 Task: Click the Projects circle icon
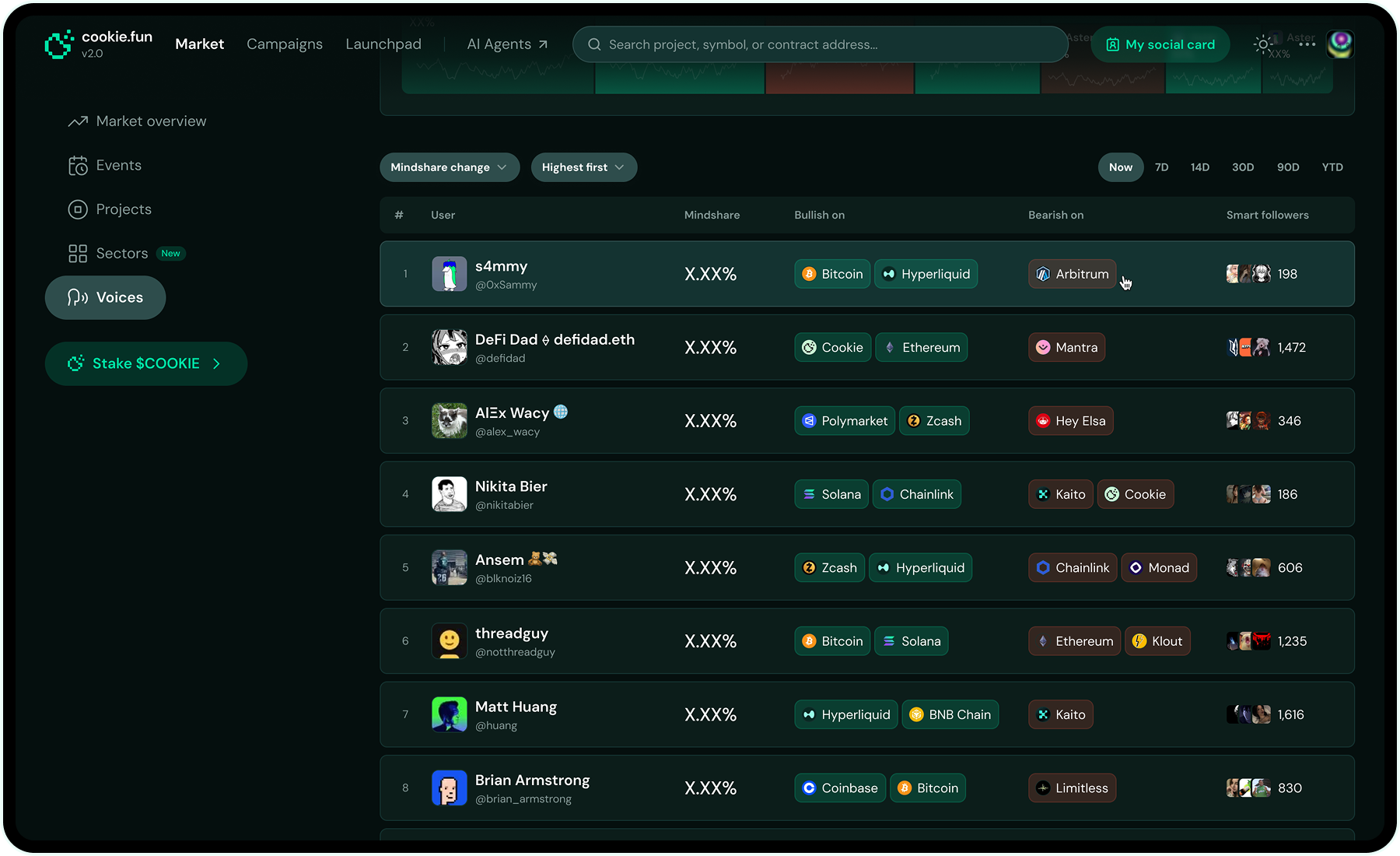pos(78,209)
